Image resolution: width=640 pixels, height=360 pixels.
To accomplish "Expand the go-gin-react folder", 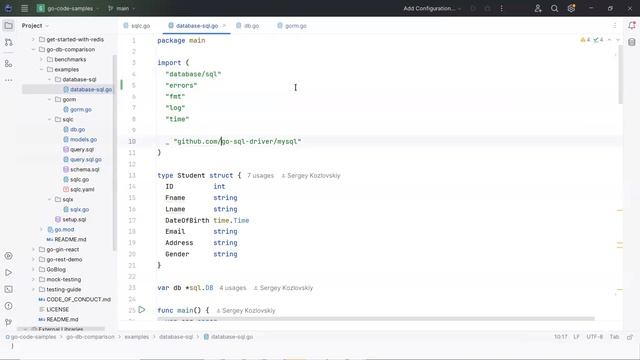I will [x=33, y=249].
